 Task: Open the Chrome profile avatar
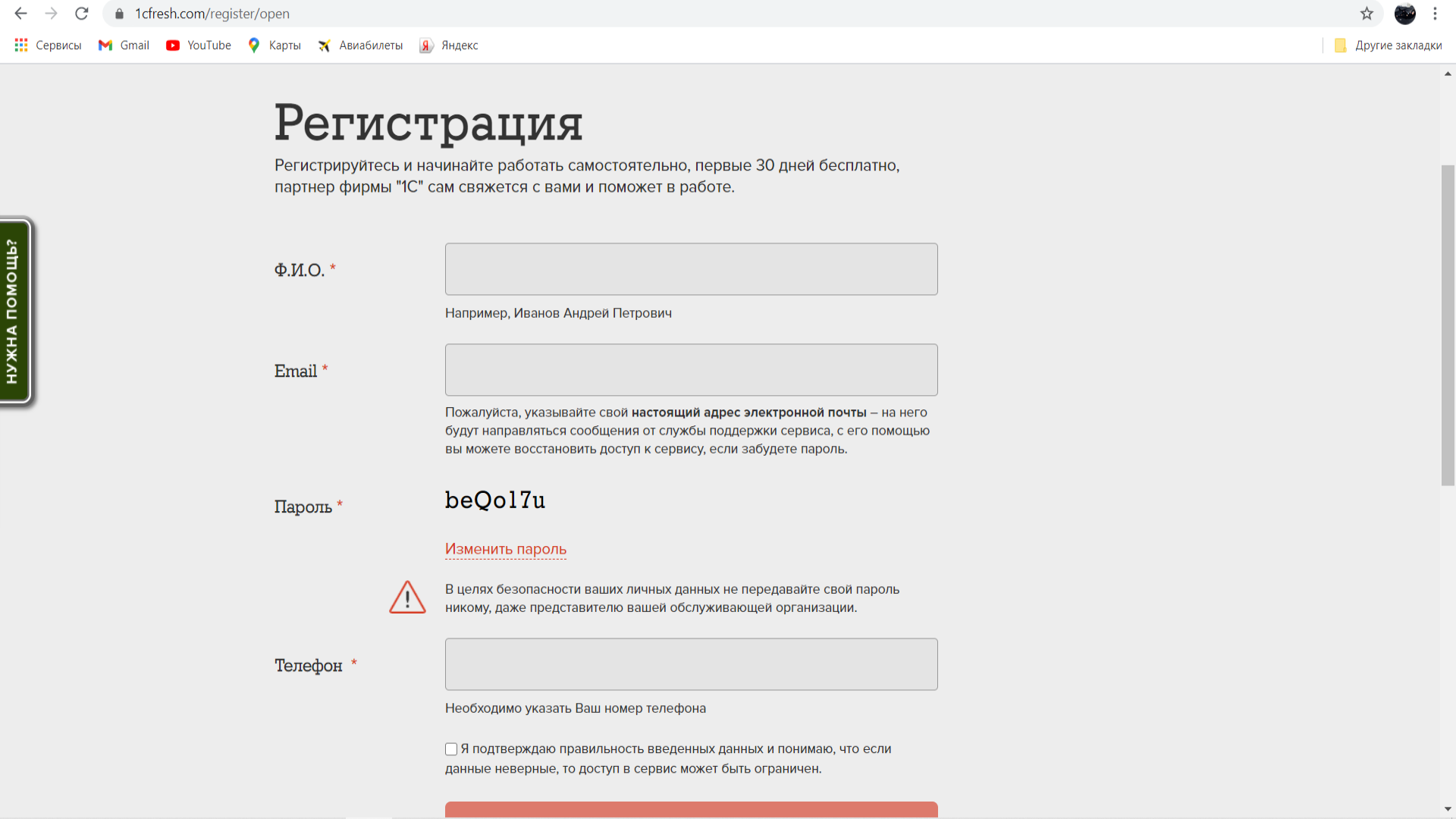(x=1404, y=14)
